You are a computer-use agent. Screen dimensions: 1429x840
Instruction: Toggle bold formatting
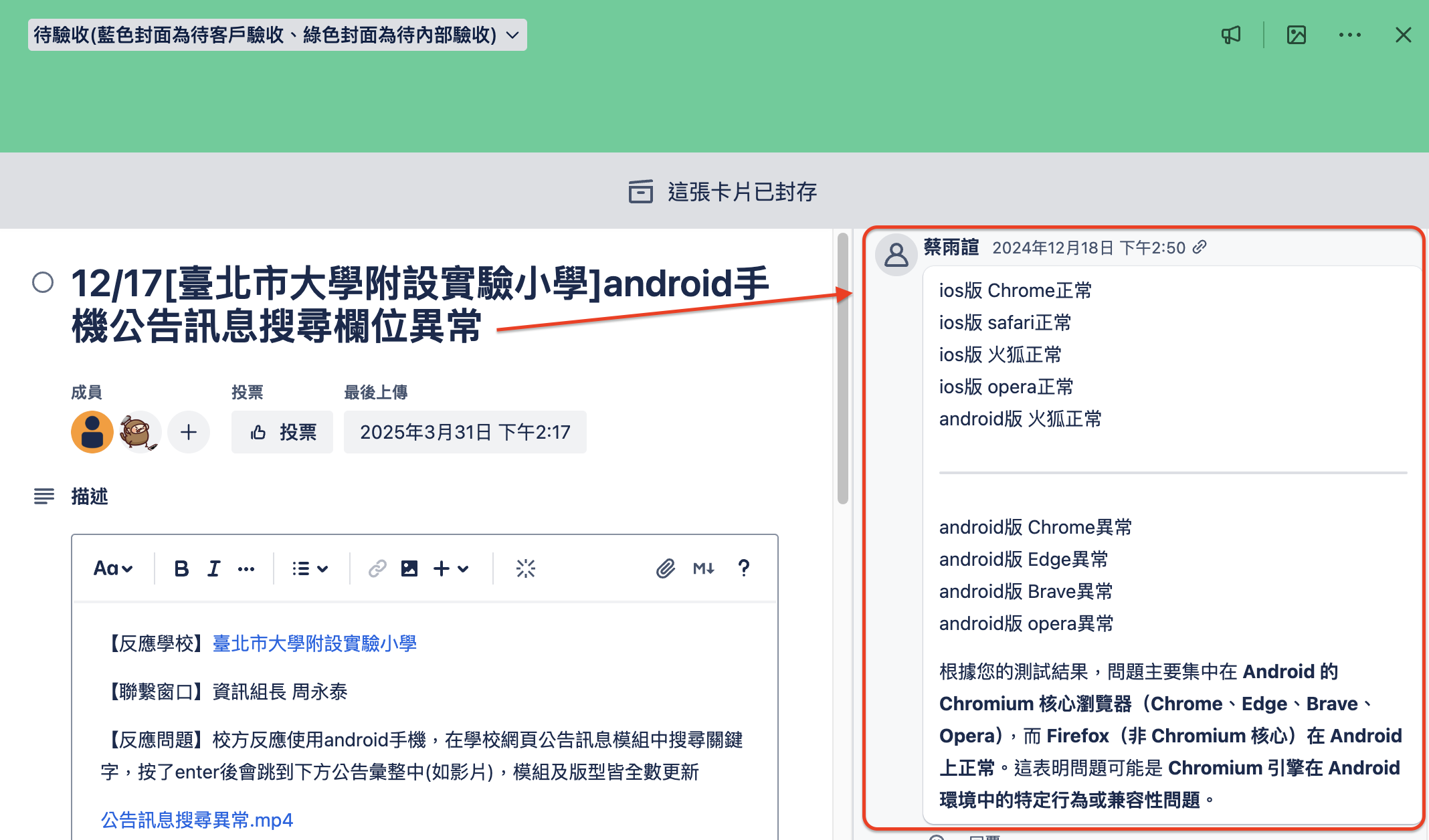[181, 568]
